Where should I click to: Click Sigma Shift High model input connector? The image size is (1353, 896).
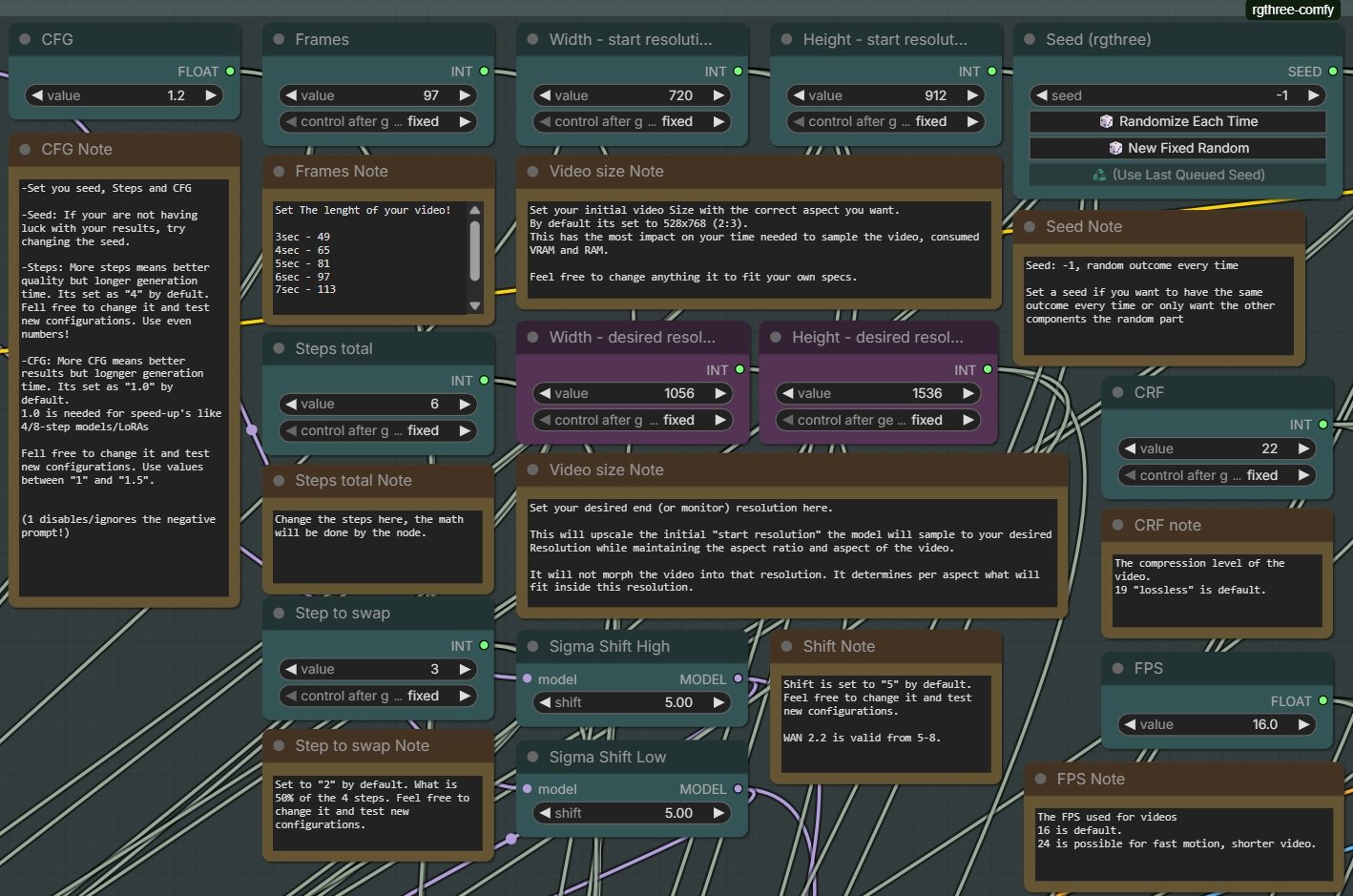pos(528,679)
